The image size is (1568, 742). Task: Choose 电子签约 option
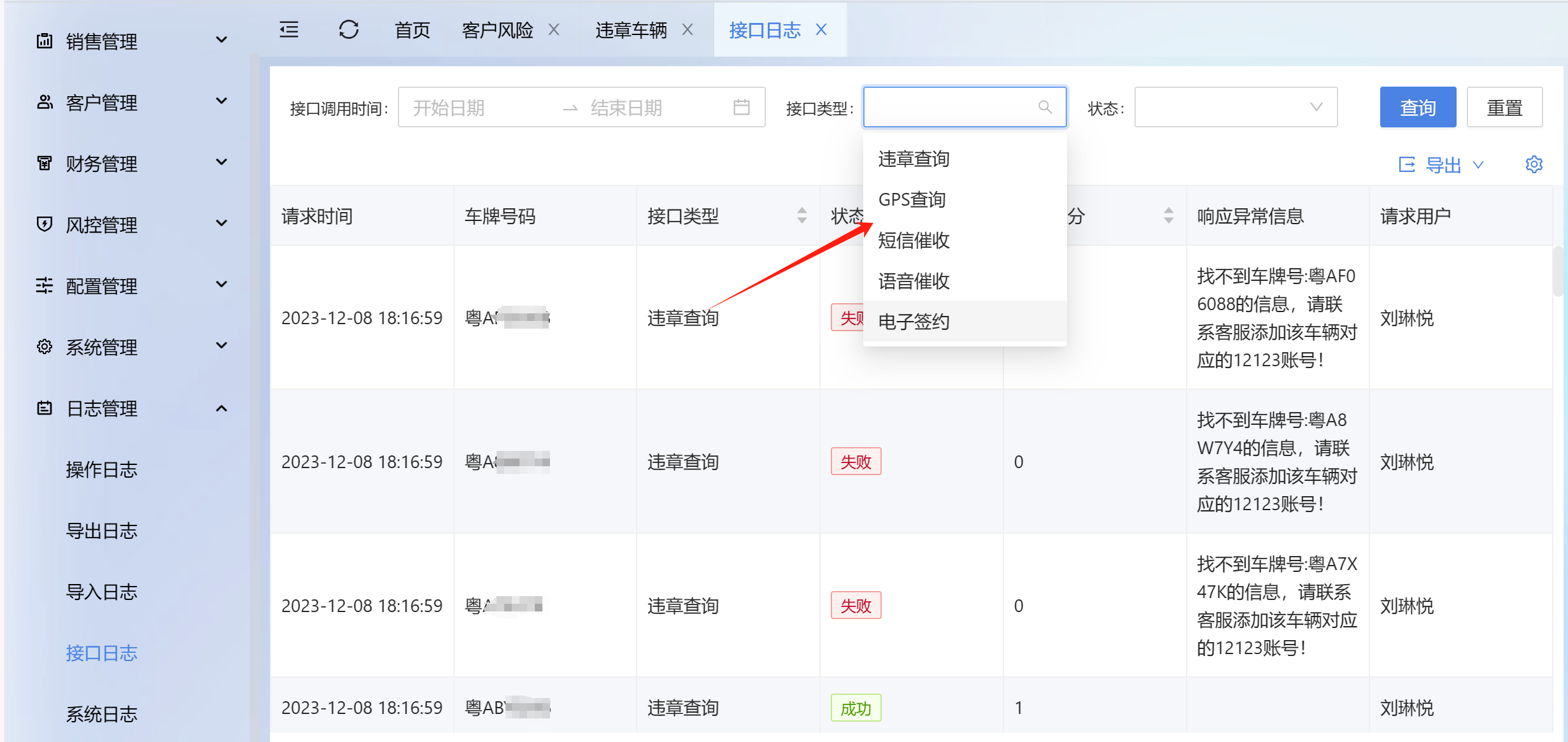point(914,322)
